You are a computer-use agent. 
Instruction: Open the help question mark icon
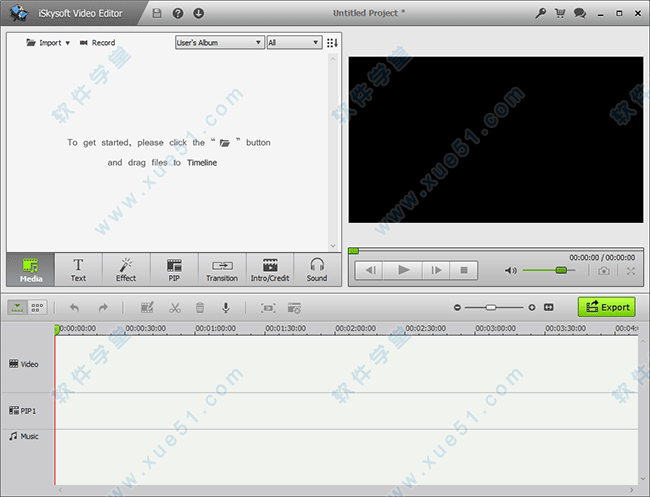pyautogui.click(x=178, y=13)
